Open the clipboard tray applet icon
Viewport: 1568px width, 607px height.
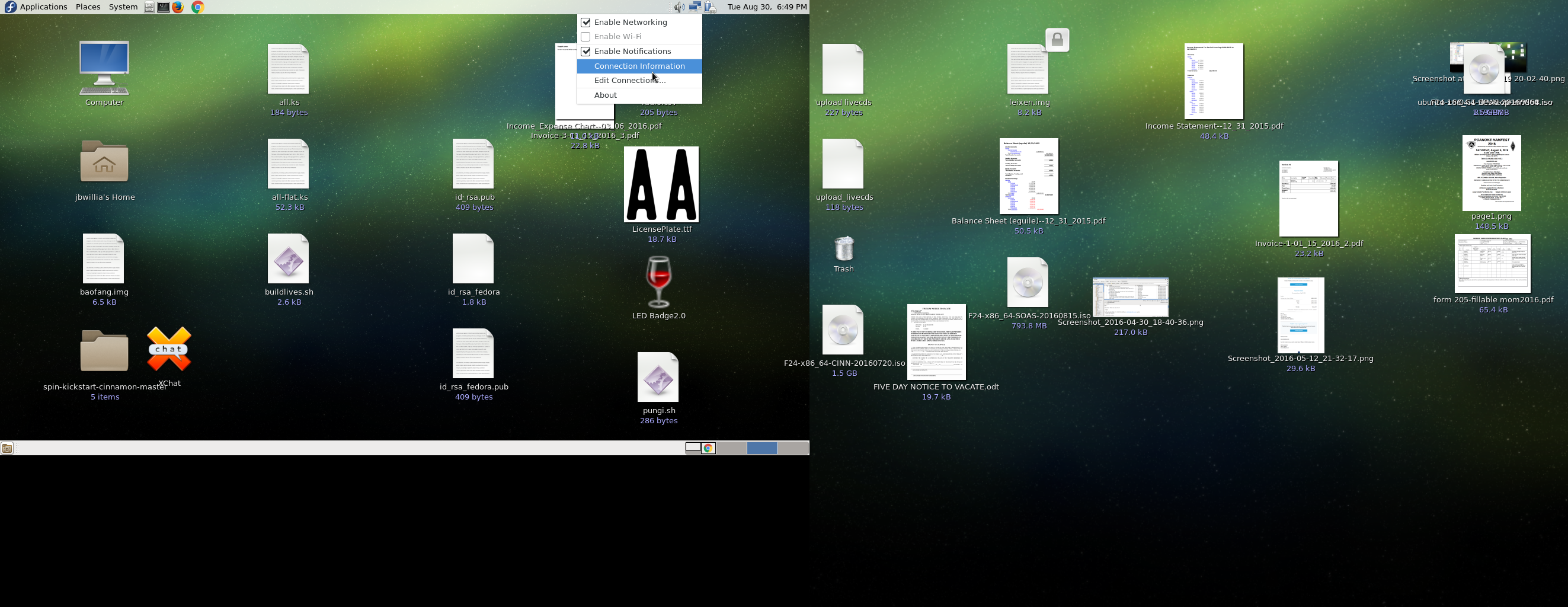(x=711, y=7)
